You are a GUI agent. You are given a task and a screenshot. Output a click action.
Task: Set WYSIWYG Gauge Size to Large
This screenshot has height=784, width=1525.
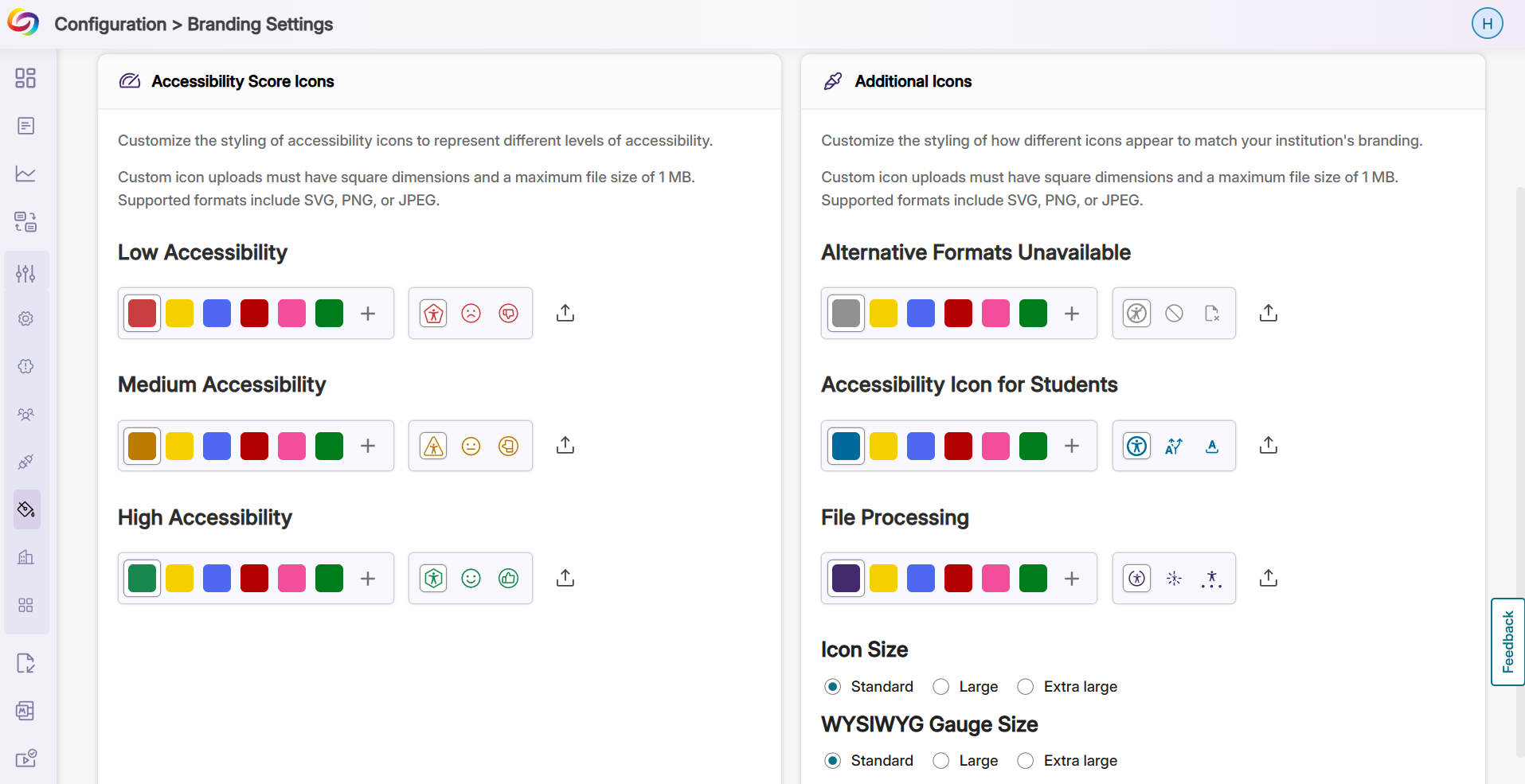(x=941, y=761)
